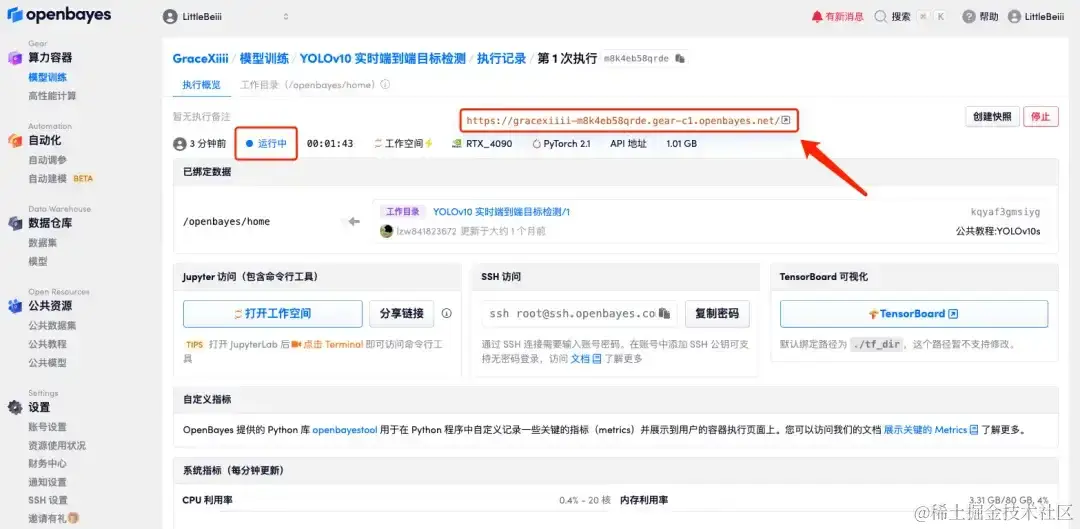Click the 运行中 status indicator
This screenshot has height=529, width=1080.
coord(266,143)
